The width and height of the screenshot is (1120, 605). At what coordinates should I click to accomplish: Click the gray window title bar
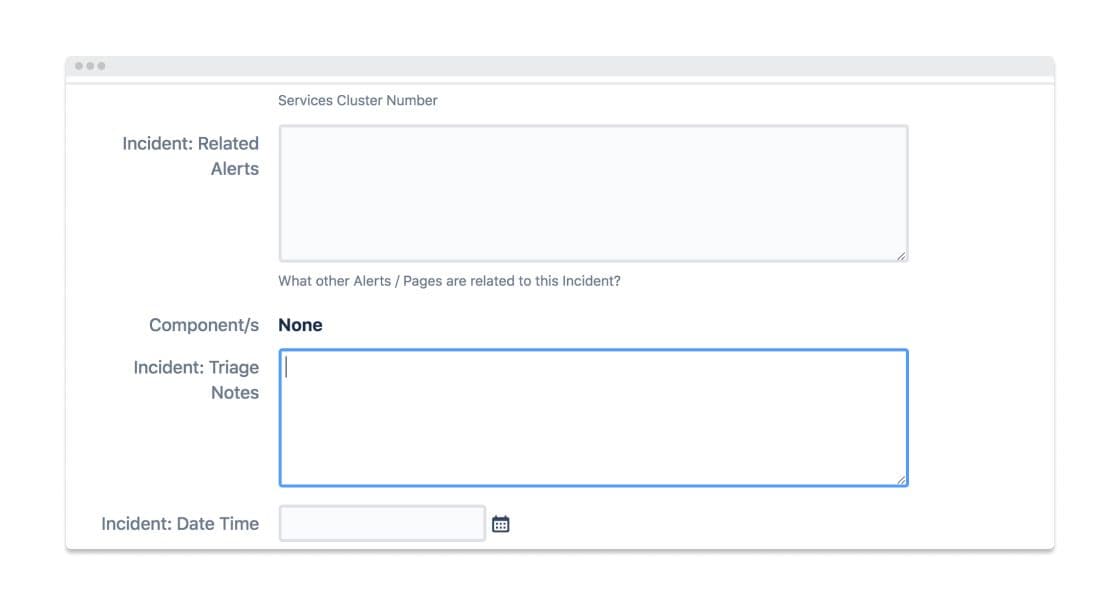tap(560, 66)
